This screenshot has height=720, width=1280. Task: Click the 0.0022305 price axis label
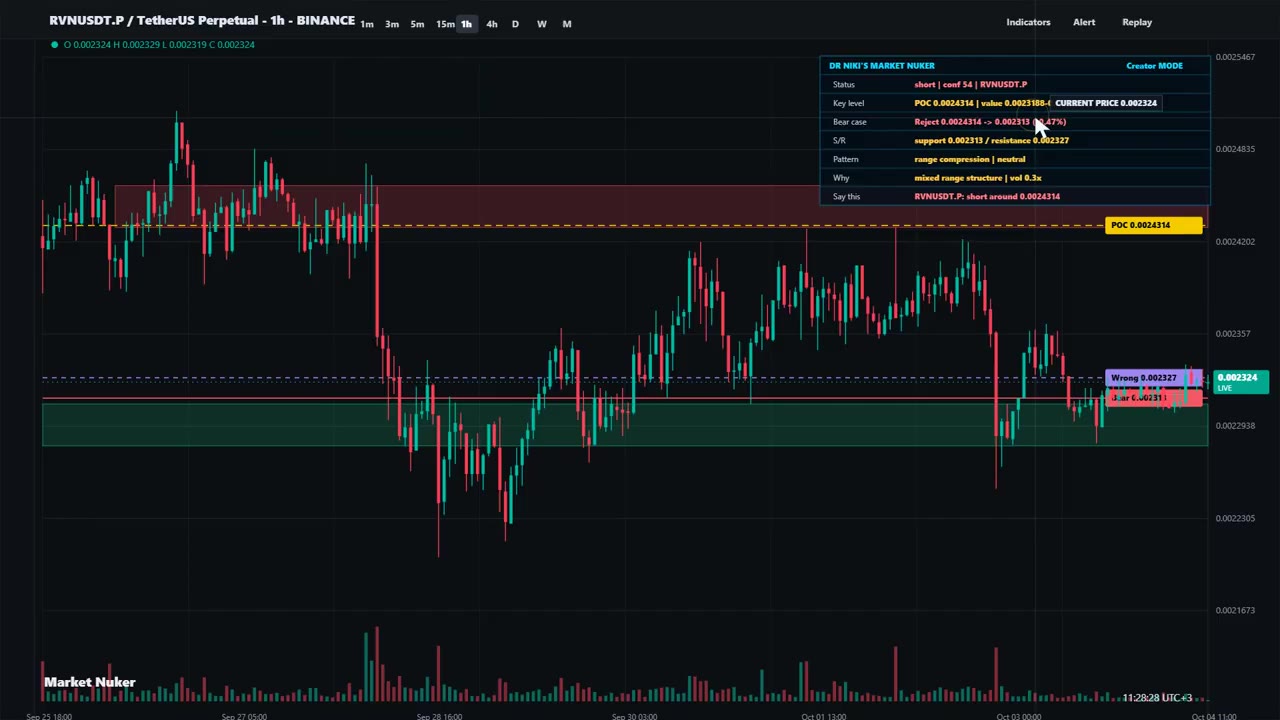[x=1235, y=518]
